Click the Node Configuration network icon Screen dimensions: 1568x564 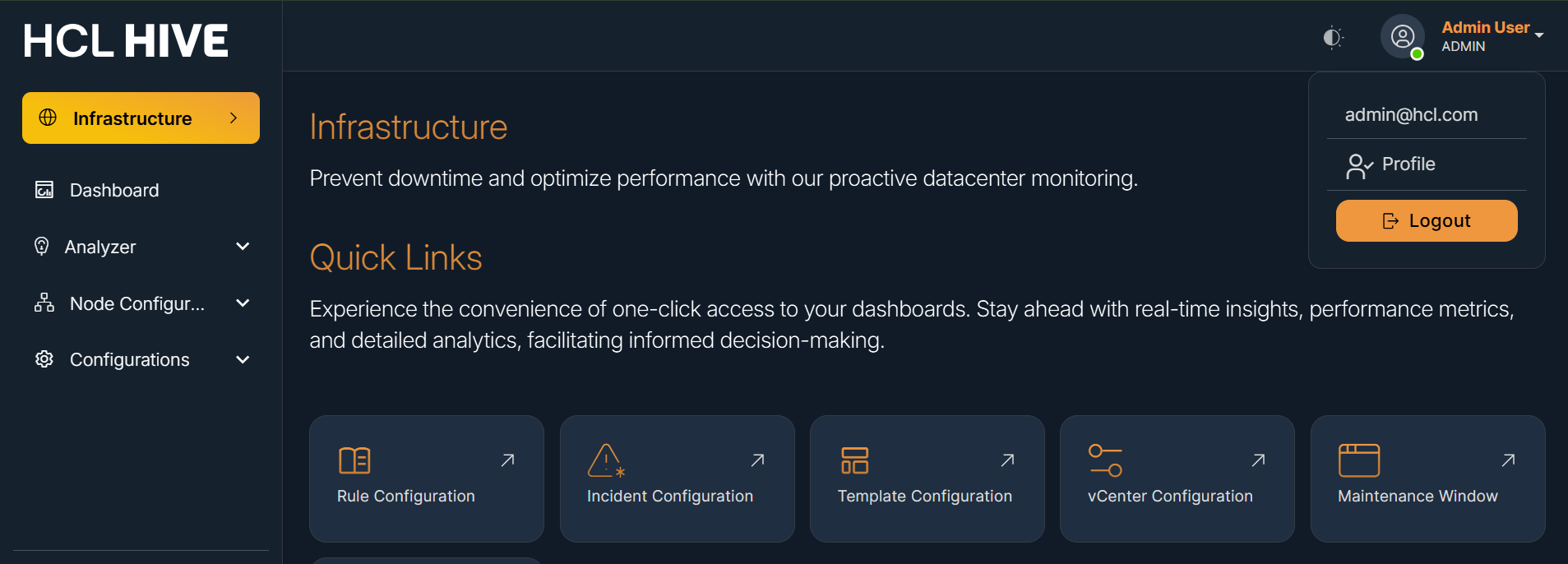tap(44, 303)
